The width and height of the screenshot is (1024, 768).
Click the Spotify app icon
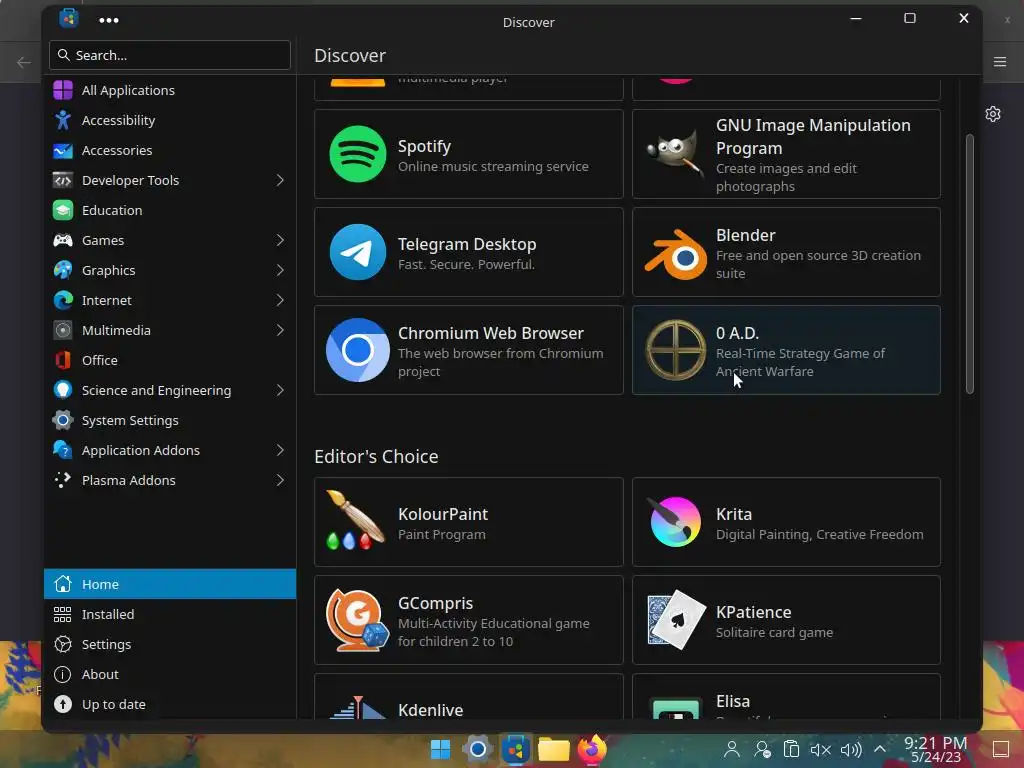click(x=357, y=154)
